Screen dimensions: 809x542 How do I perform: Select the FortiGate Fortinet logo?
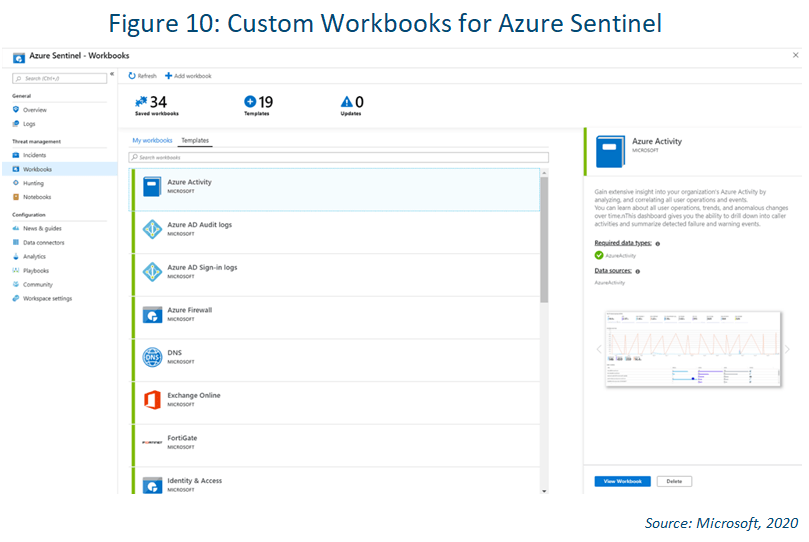click(x=152, y=442)
